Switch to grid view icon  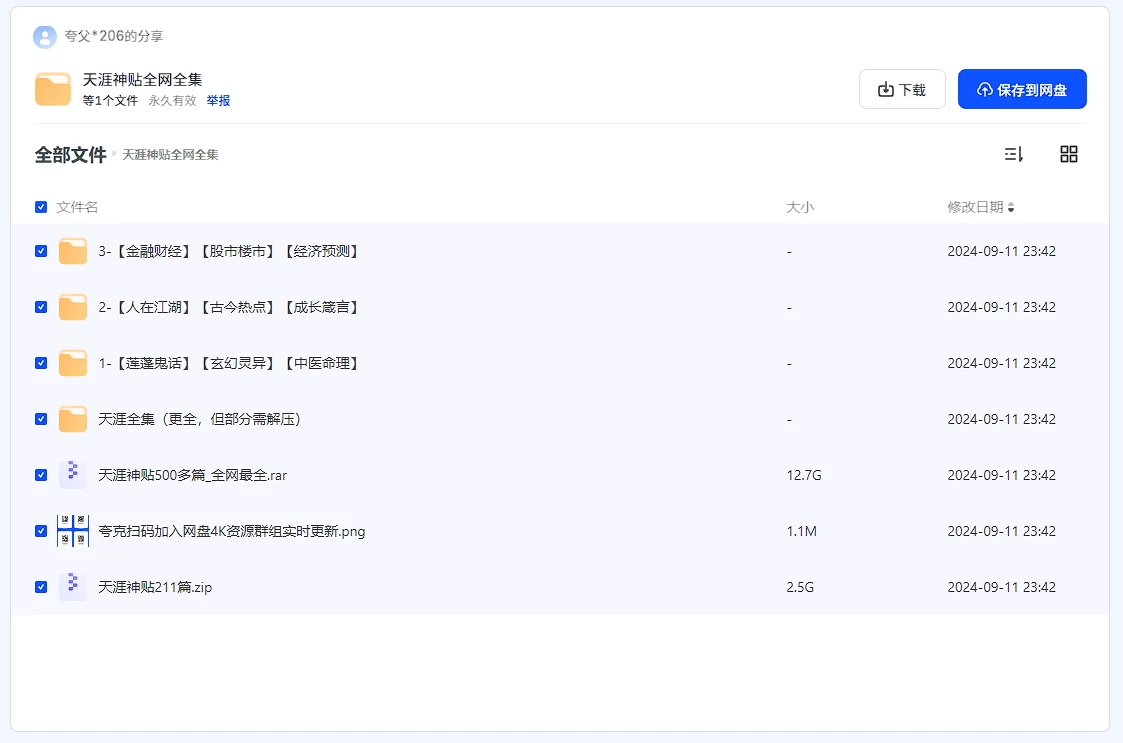(1069, 154)
